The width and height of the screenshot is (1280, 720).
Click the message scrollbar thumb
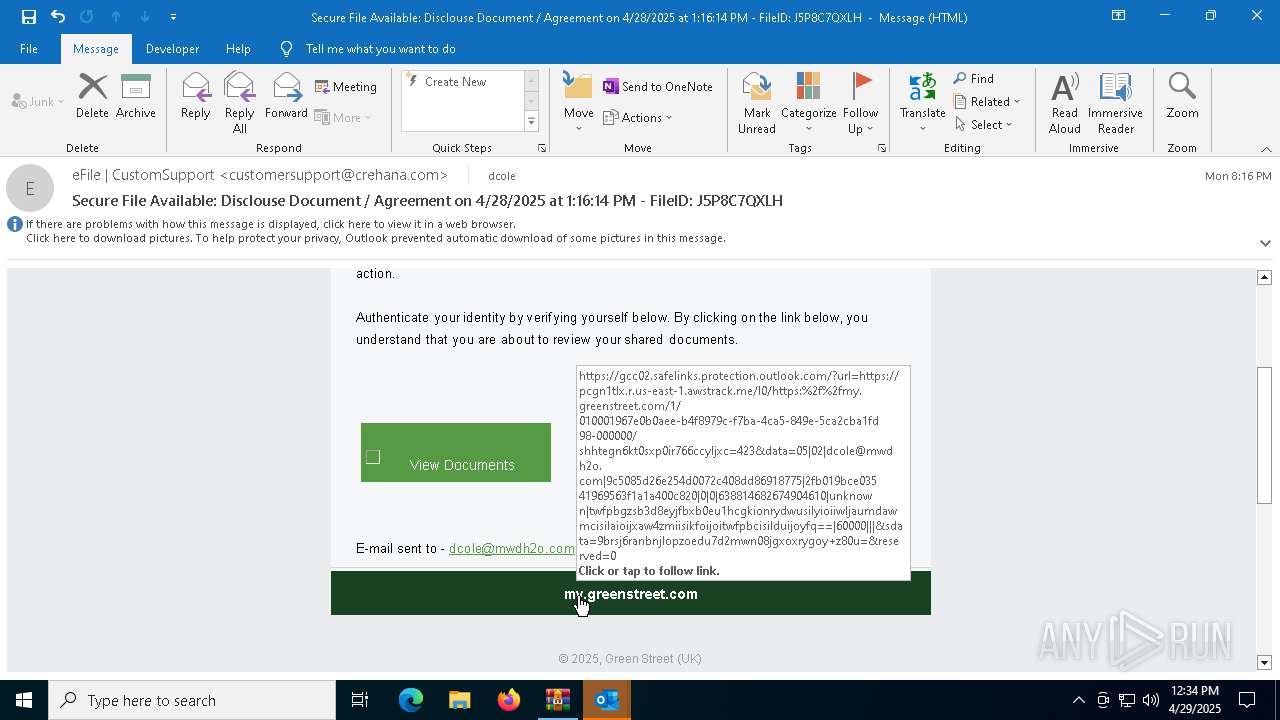[x=1264, y=436]
